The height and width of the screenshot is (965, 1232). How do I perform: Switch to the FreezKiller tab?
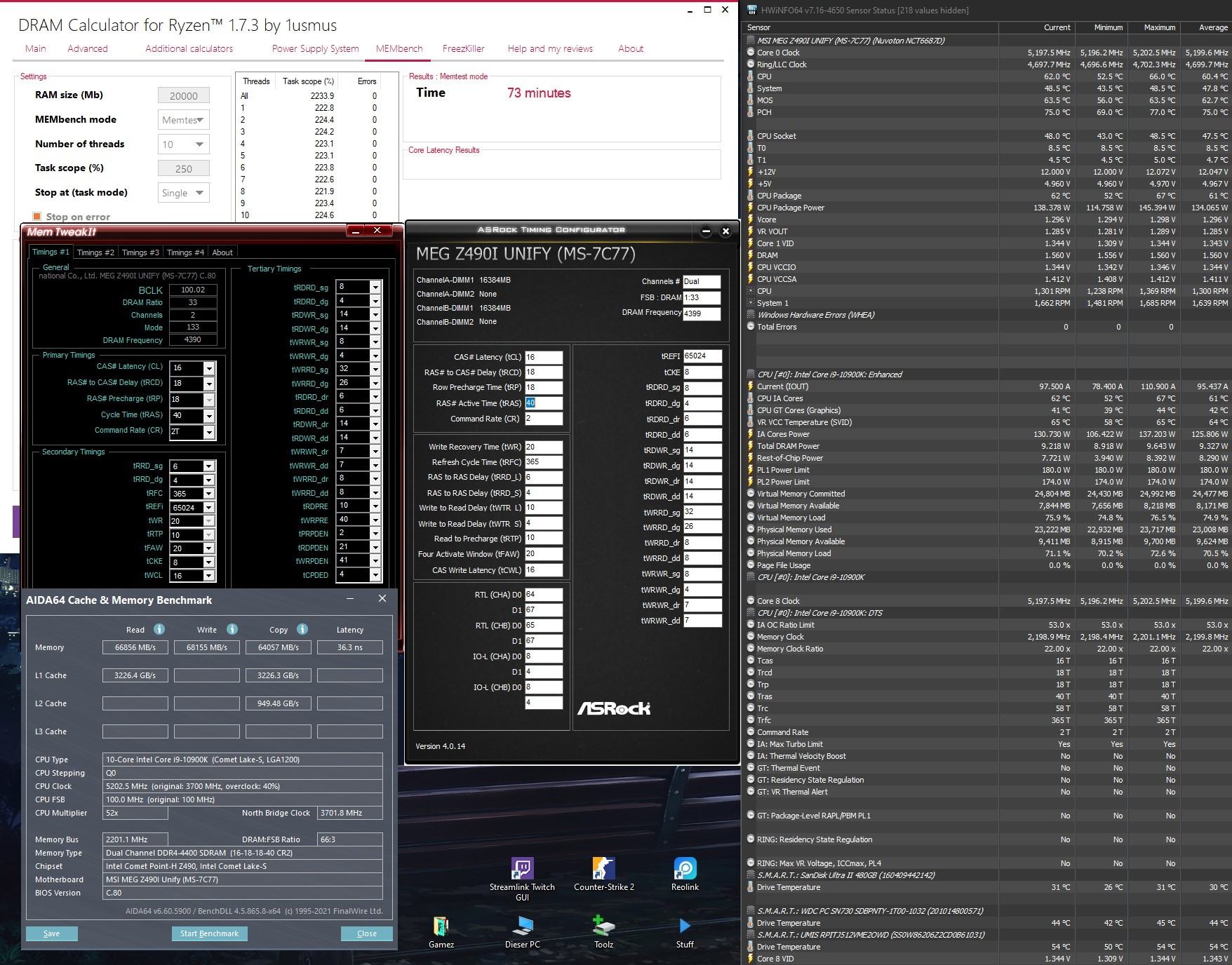click(464, 48)
